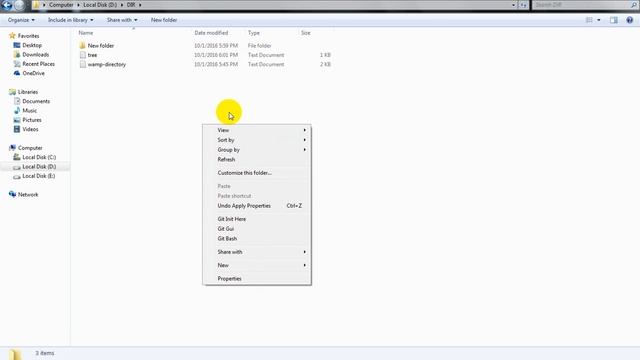The height and width of the screenshot is (360, 640).
Task: Toggle the preview pane icon
Action: coord(613,20)
